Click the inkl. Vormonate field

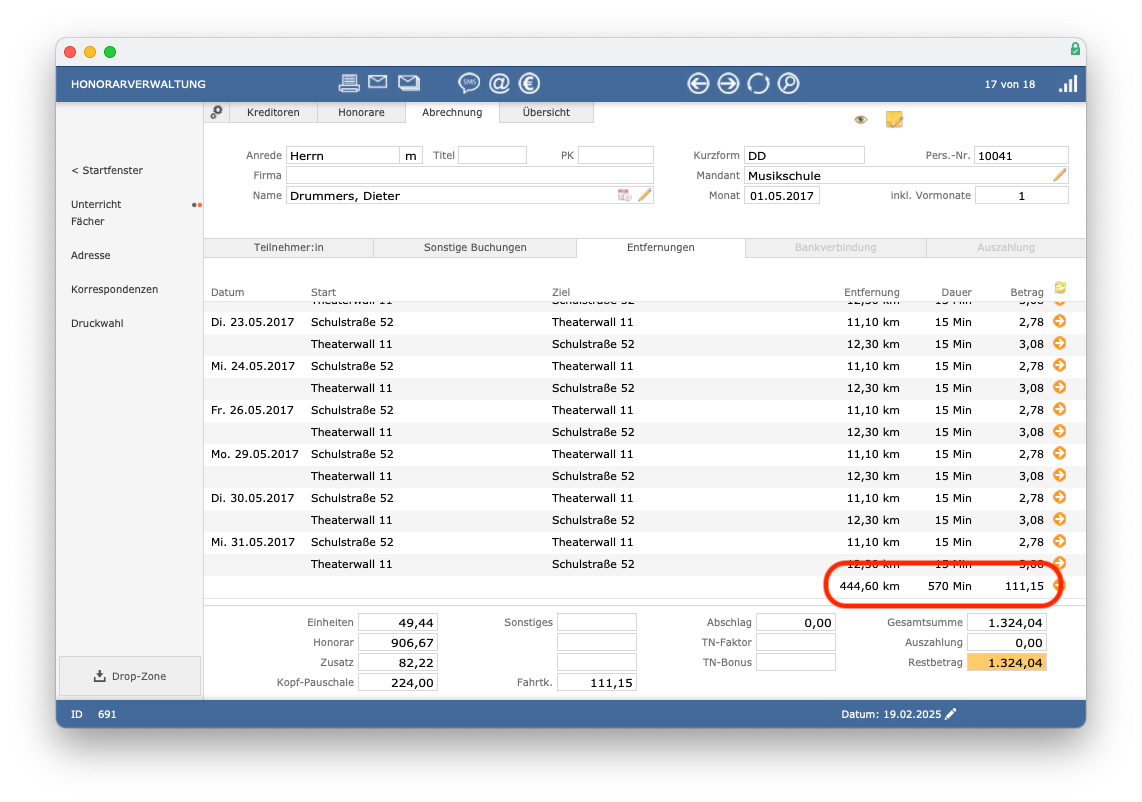[1021, 195]
